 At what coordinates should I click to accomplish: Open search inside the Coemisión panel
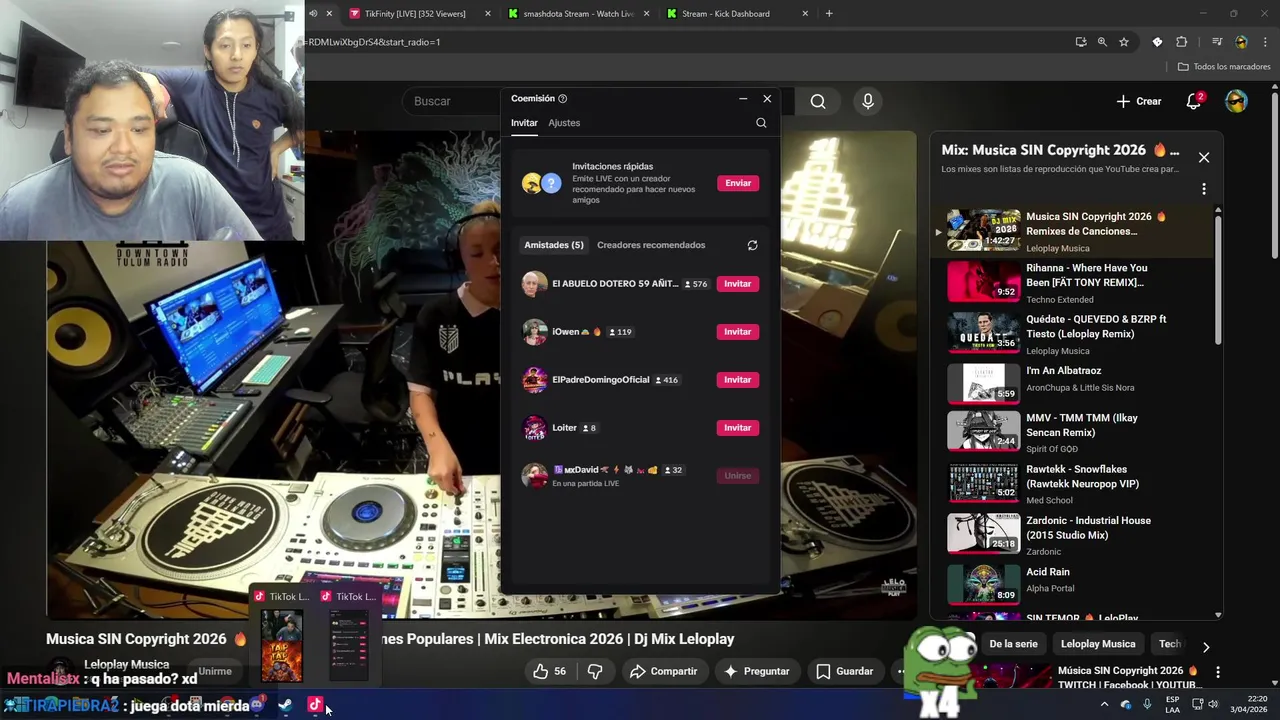[x=761, y=123]
